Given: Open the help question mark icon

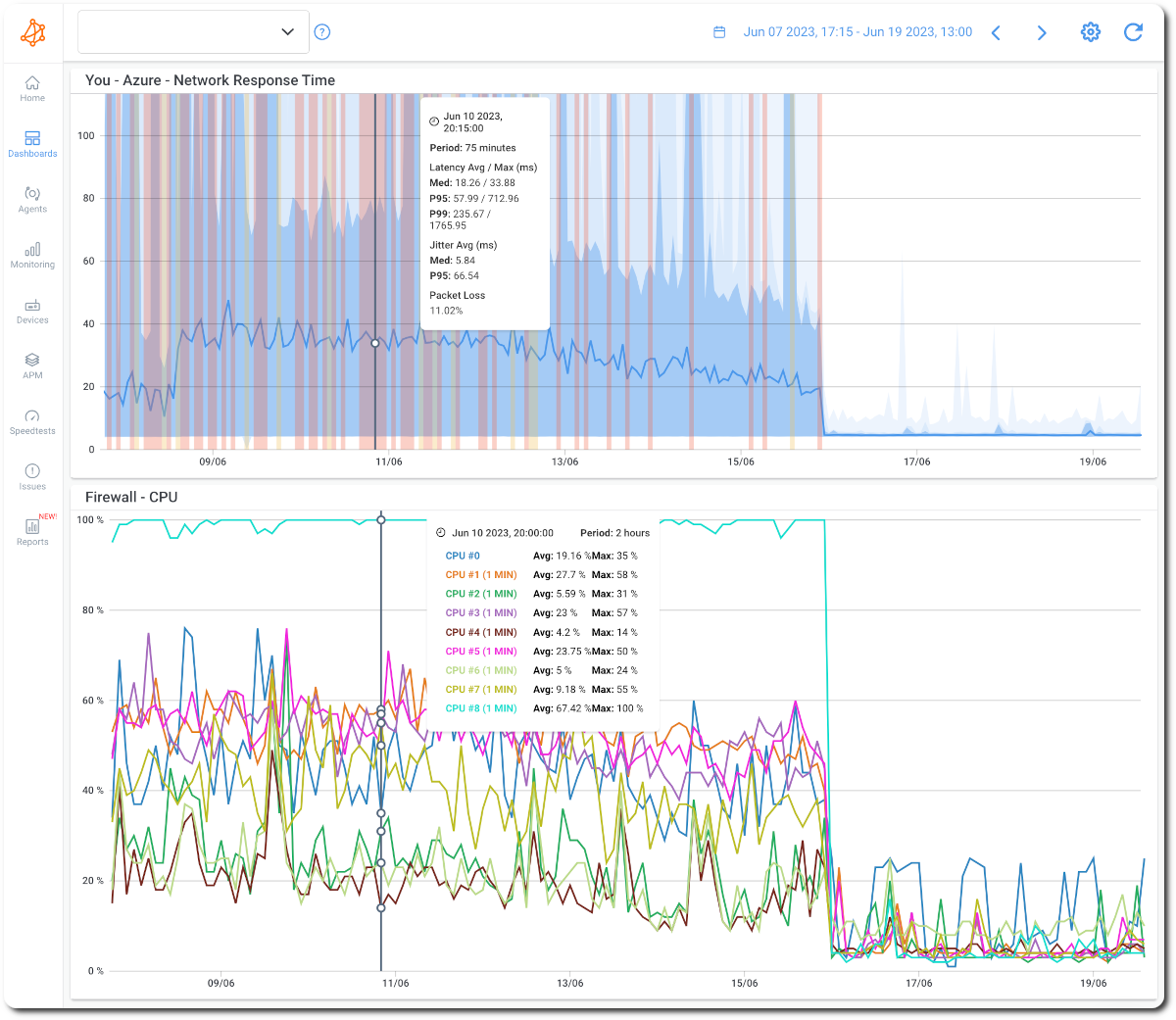Looking at the screenshot, I should 322,32.
